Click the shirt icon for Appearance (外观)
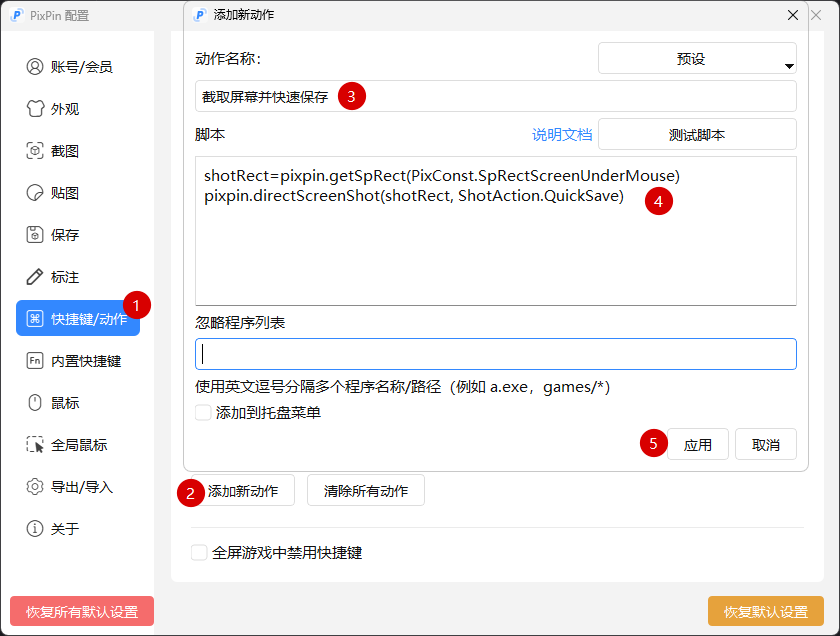This screenshot has width=840, height=636. coord(35,109)
